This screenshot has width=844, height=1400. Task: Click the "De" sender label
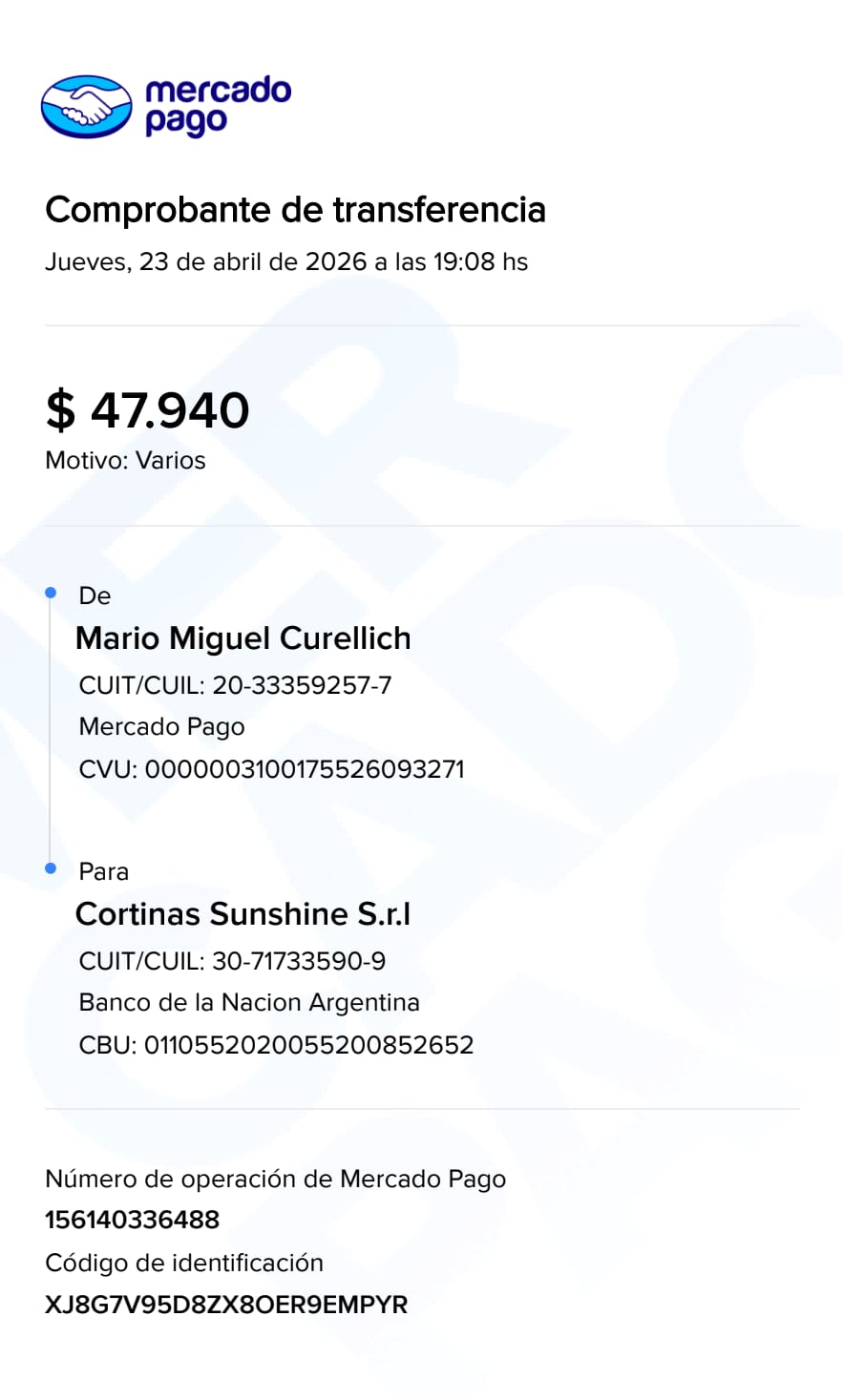tap(95, 596)
